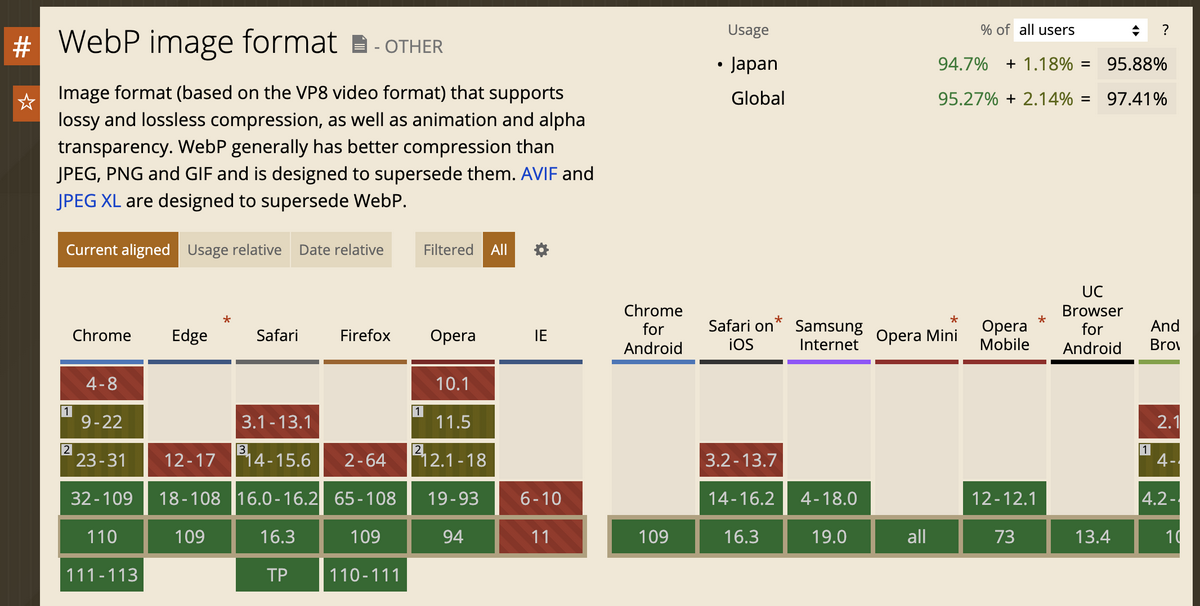Image resolution: width=1200 pixels, height=606 pixels.
Task: Click red asterisk next to Edge
Action: tap(227, 321)
